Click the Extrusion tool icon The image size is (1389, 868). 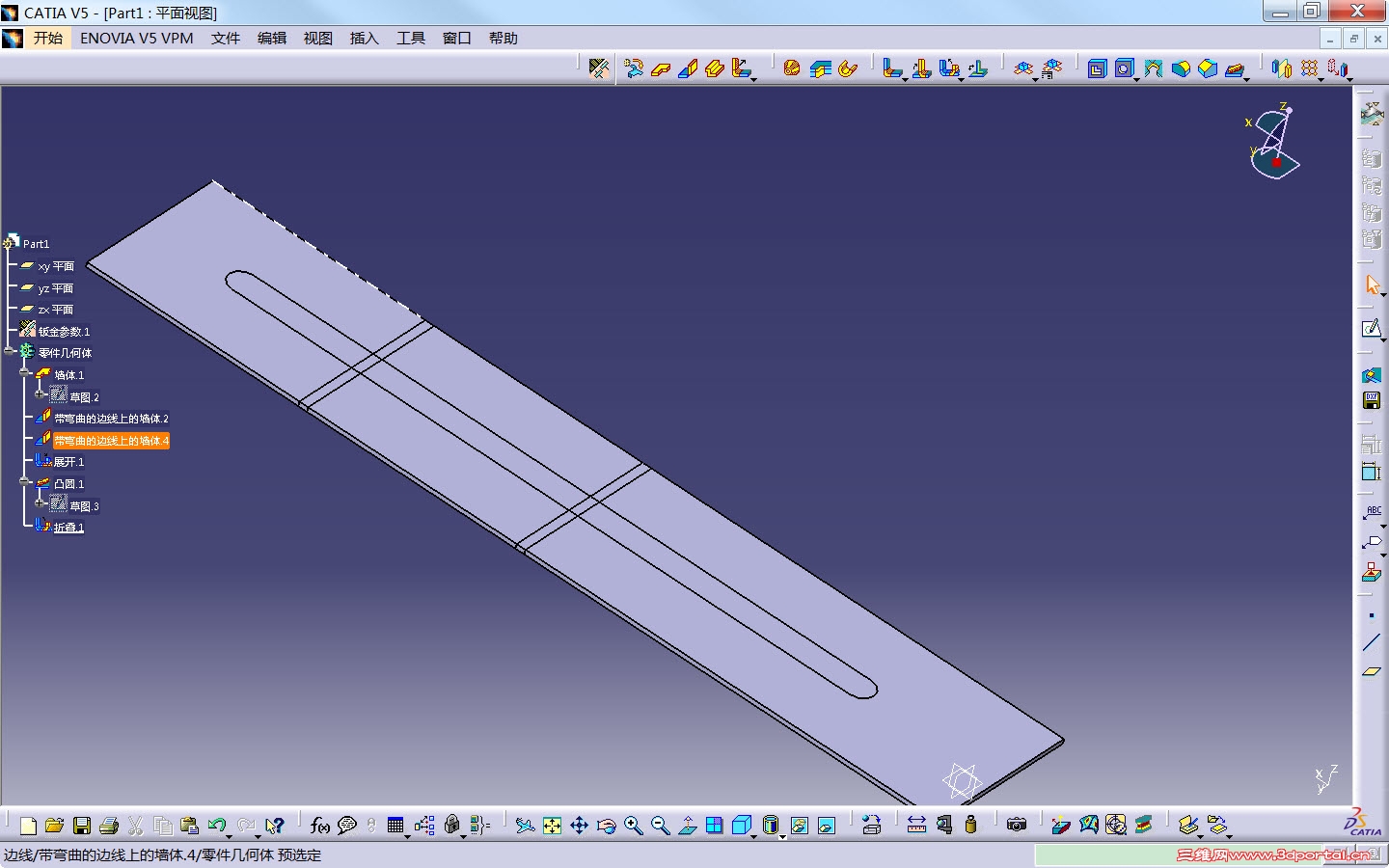pos(715,68)
